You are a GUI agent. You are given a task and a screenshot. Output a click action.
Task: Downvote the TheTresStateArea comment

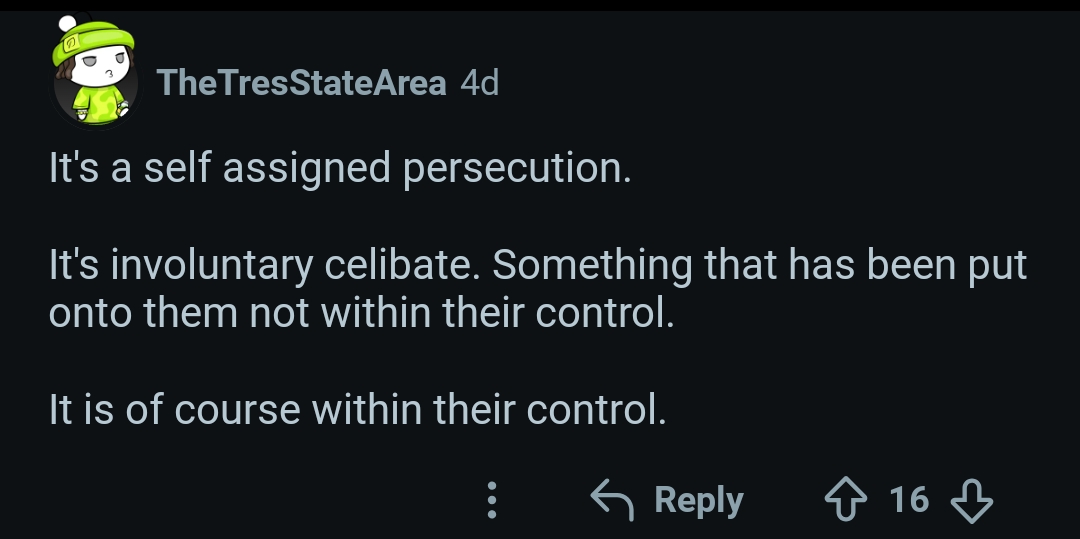(971, 499)
